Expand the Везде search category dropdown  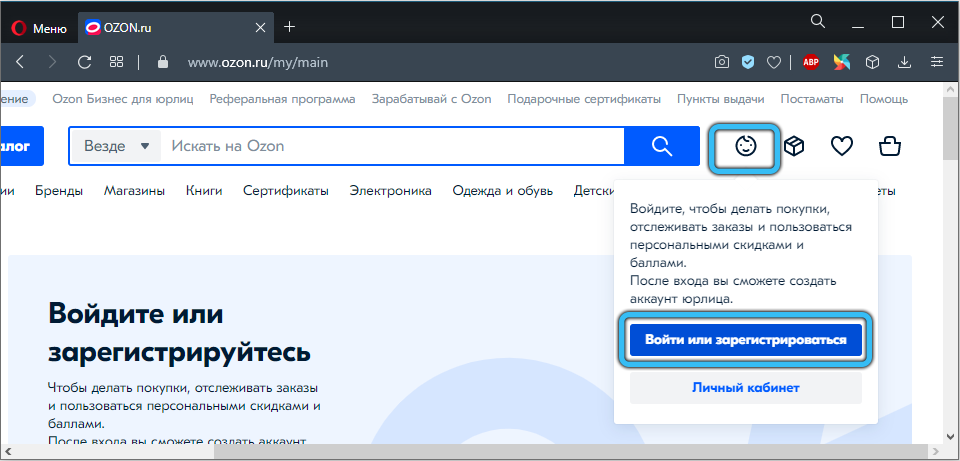(x=116, y=146)
